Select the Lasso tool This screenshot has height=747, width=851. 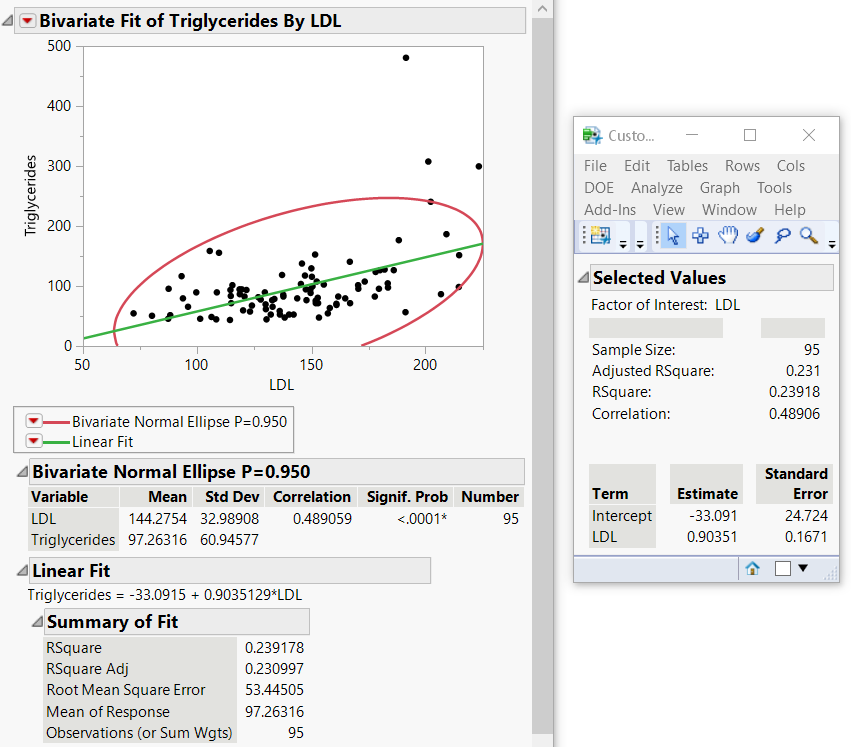(x=783, y=235)
